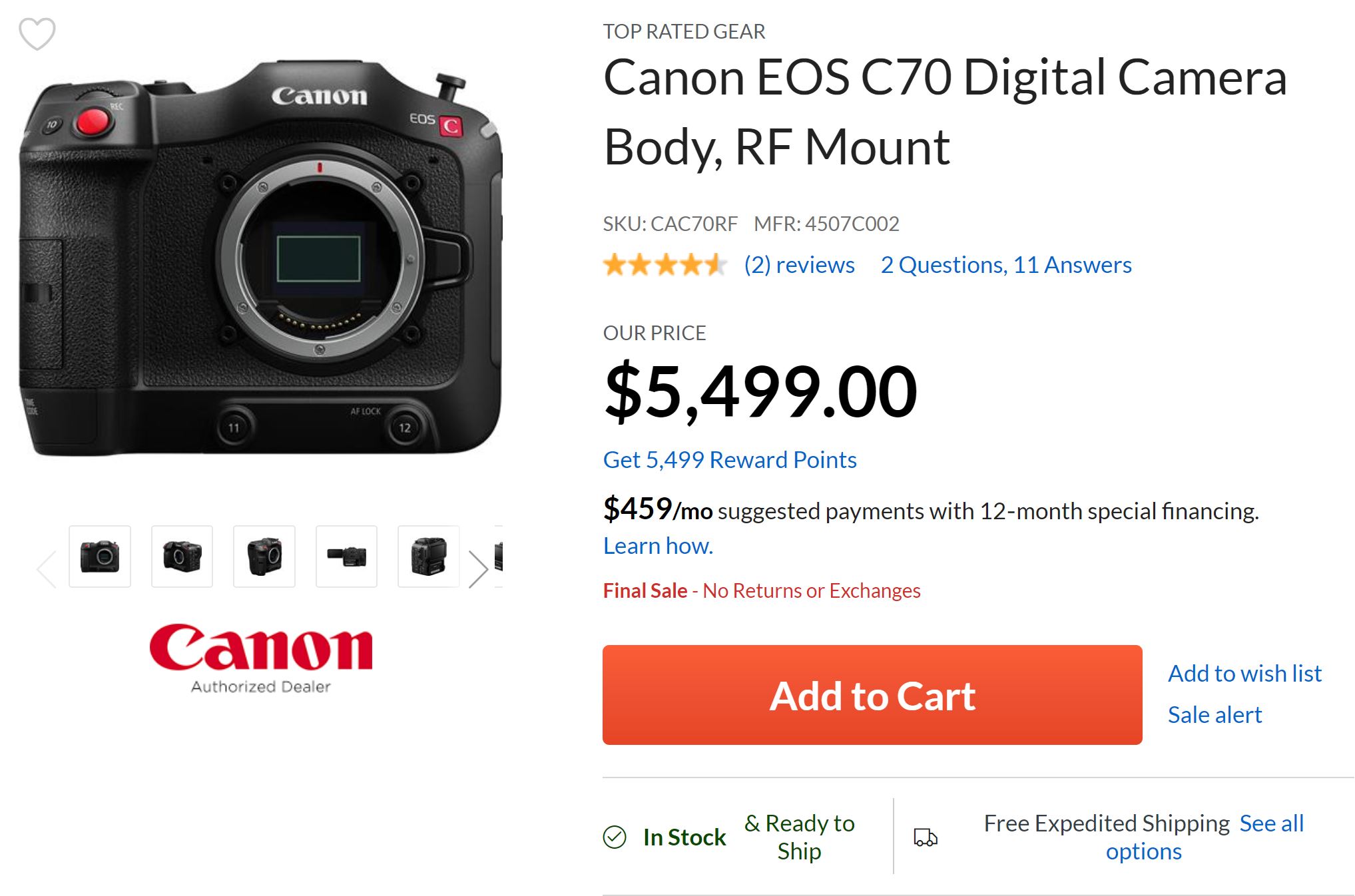1355x896 pixels.
Task: Select the third thumbnail, left-angled camera view
Action: 264,557
